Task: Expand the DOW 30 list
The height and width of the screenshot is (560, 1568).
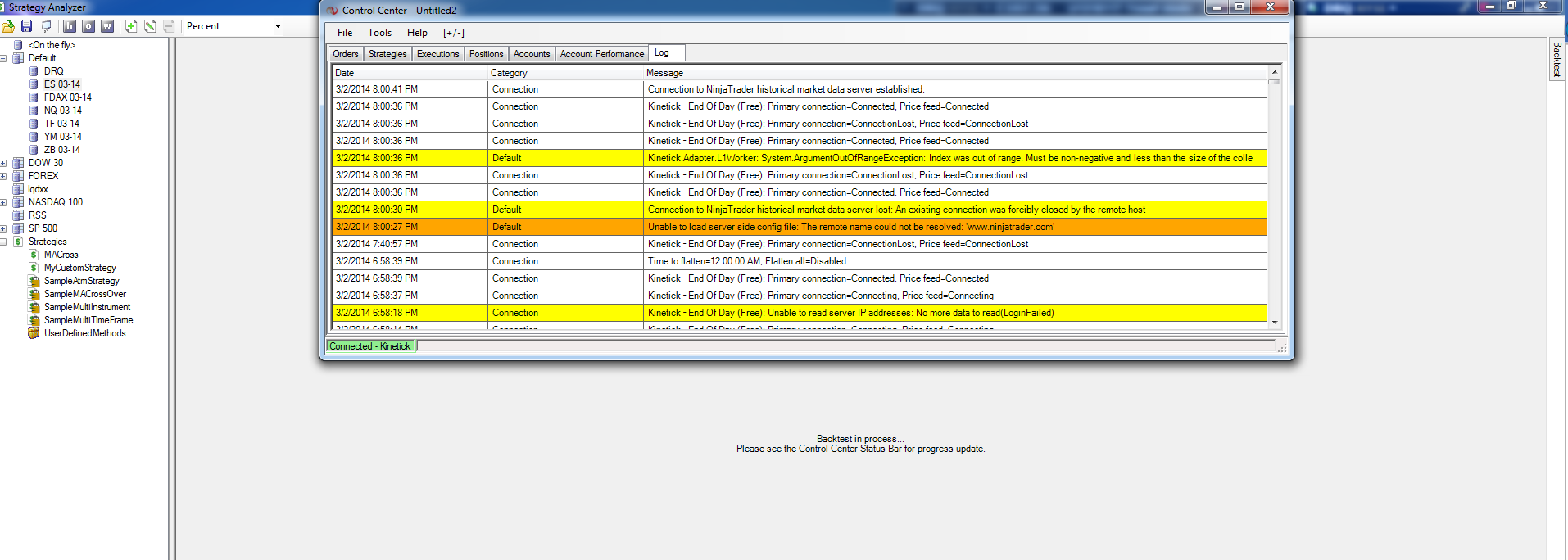Action: coord(3,163)
